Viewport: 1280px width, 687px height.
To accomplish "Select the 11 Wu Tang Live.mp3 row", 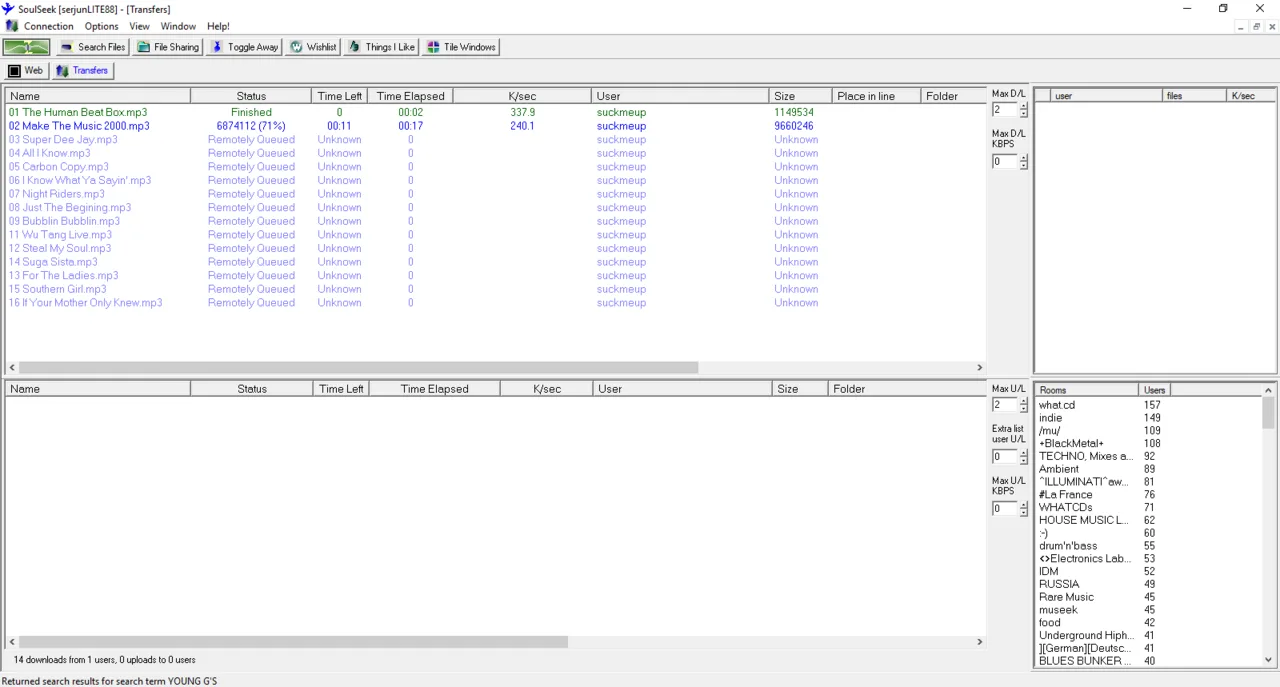I will 60,235.
